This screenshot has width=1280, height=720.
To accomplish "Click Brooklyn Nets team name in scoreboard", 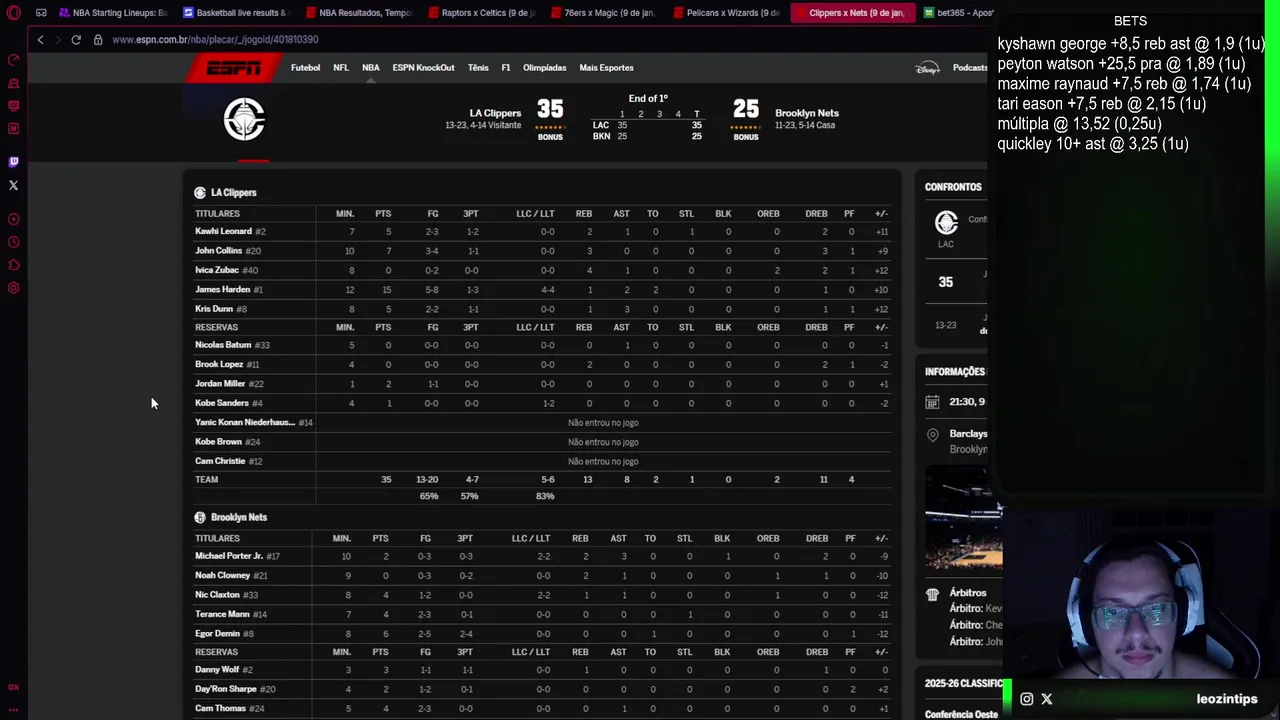I will pyautogui.click(x=807, y=113).
